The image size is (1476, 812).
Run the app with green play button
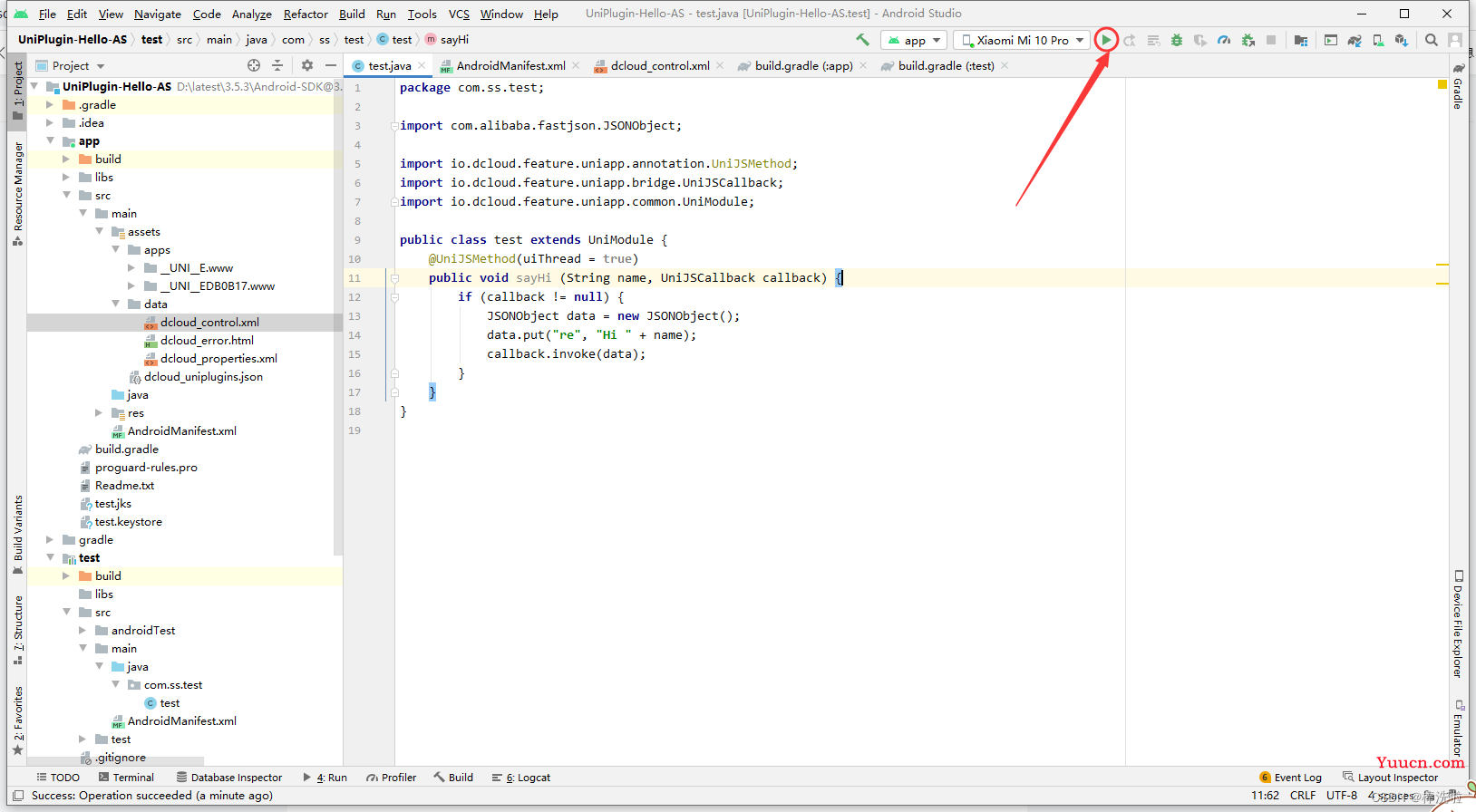tap(1106, 40)
